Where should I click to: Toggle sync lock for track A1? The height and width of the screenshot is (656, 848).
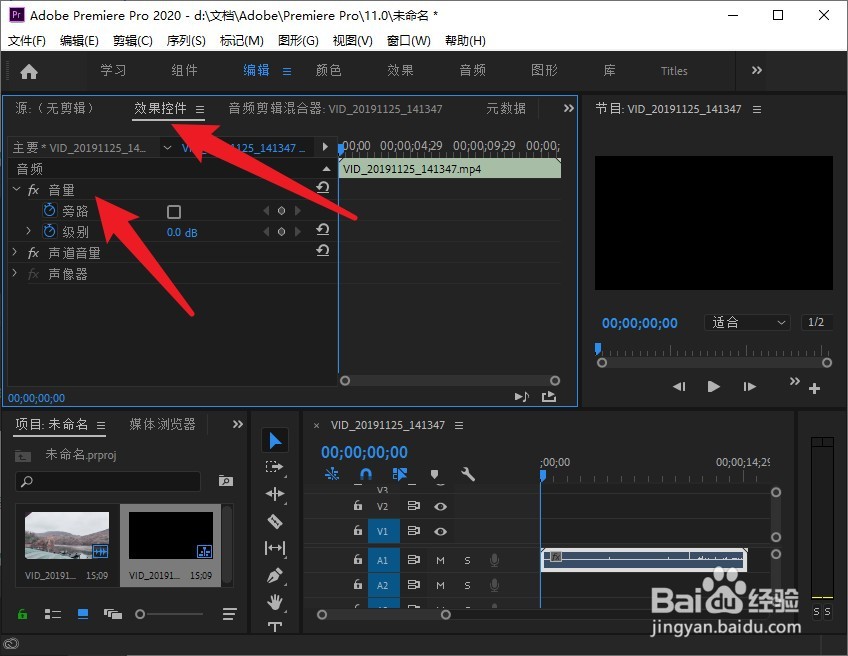413,559
